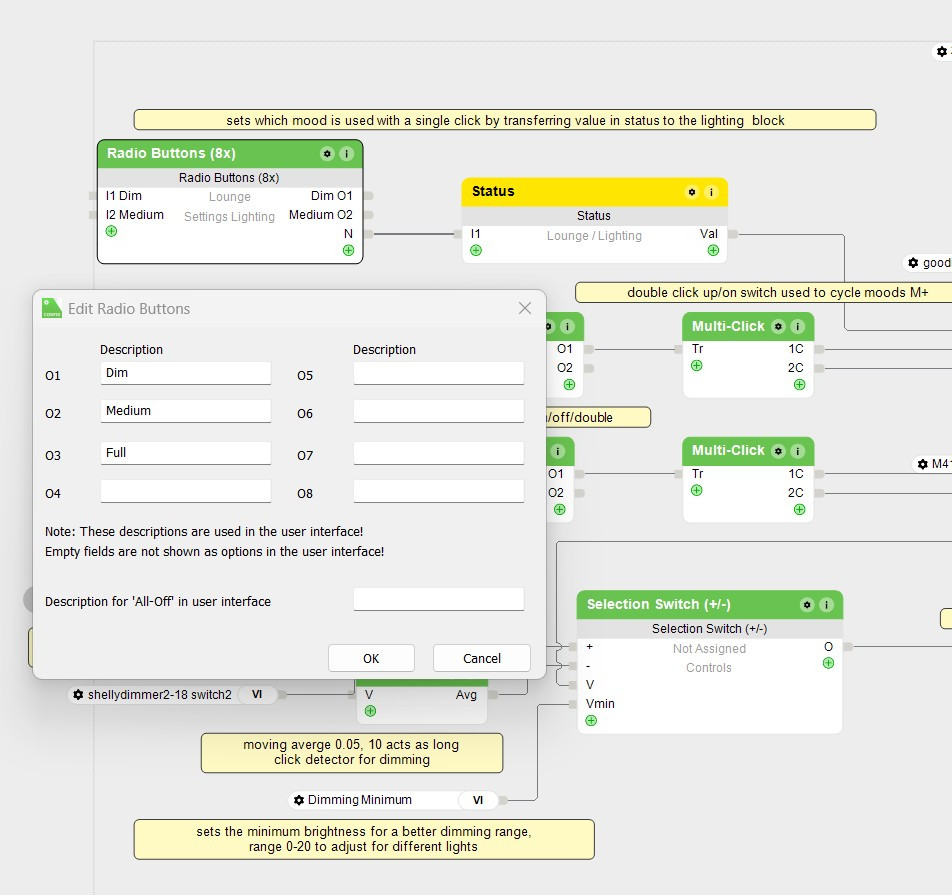Screen dimensions: 952x895
Task: Open info icon on Selection Switch (+/-) block
Action: click(826, 605)
